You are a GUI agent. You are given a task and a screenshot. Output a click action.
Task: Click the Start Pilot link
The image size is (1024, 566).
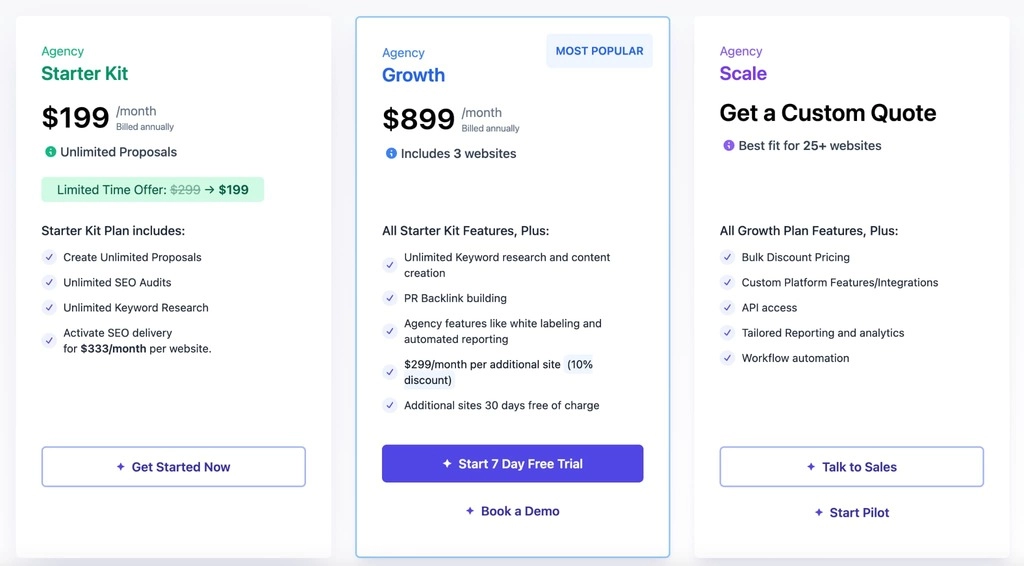(x=852, y=512)
